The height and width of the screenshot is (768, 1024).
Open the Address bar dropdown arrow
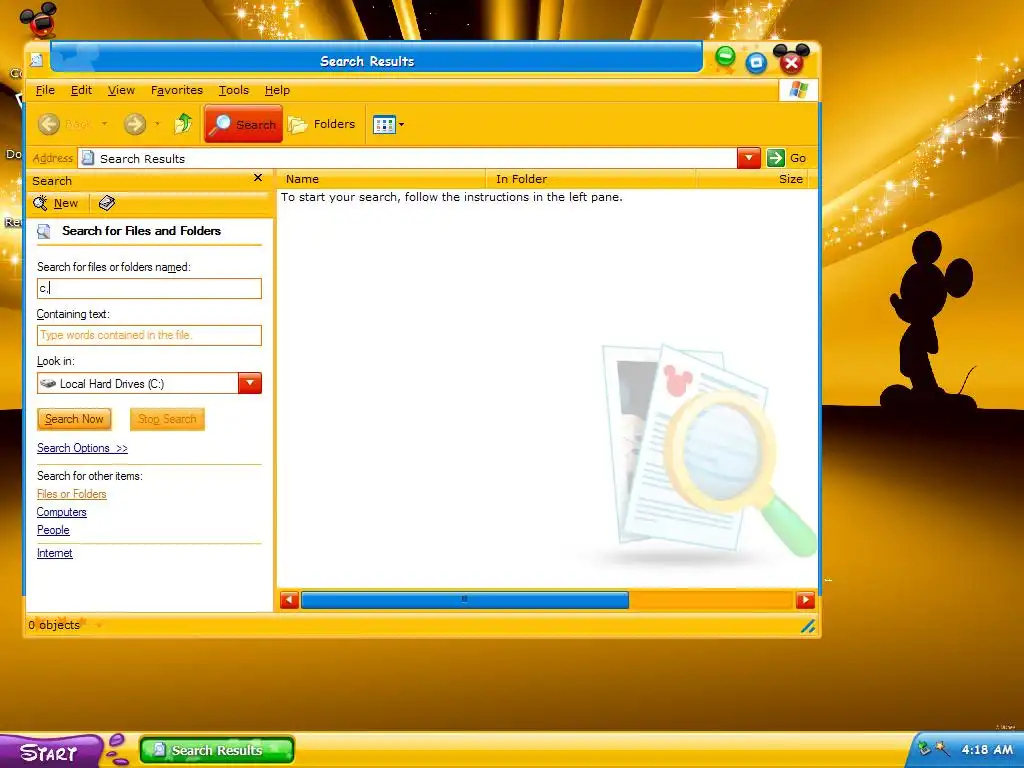click(x=748, y=158)
